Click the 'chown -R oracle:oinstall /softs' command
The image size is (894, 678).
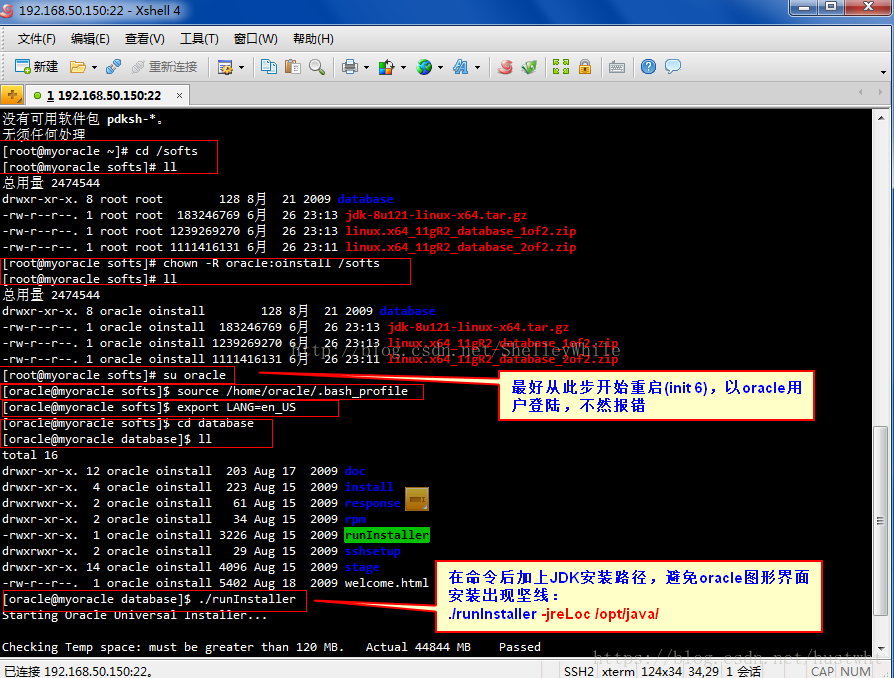click(271, 263)
